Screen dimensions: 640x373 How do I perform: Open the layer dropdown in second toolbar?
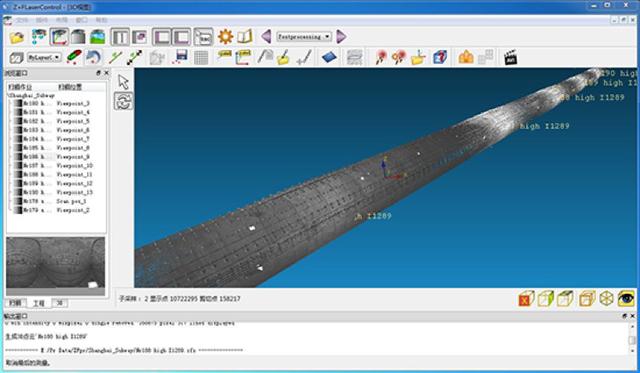44,58
